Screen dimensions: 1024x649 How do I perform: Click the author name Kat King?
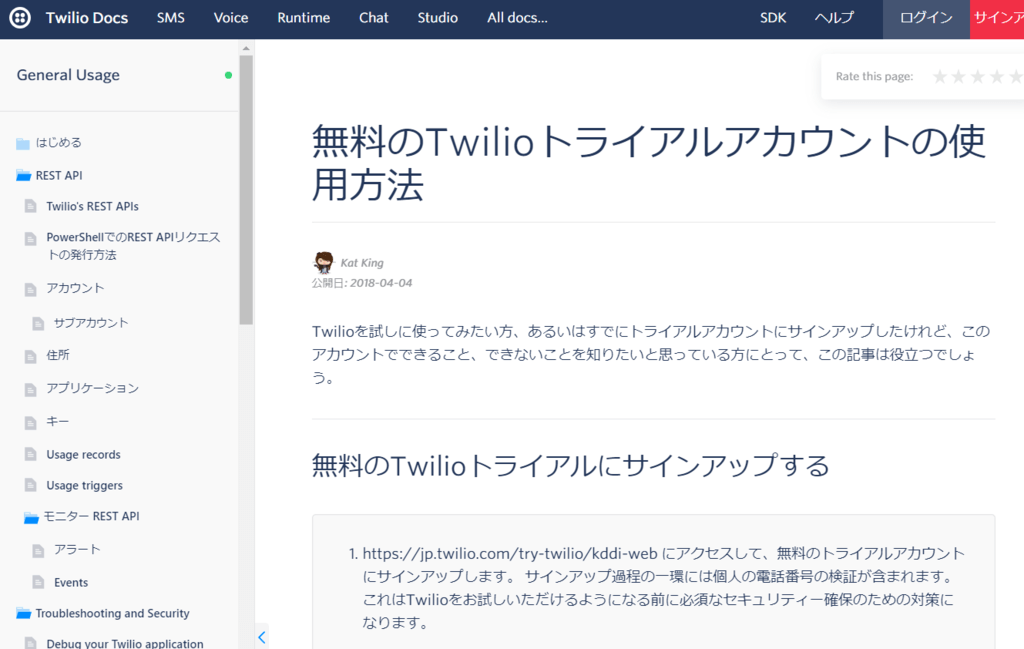coord(362,262)
